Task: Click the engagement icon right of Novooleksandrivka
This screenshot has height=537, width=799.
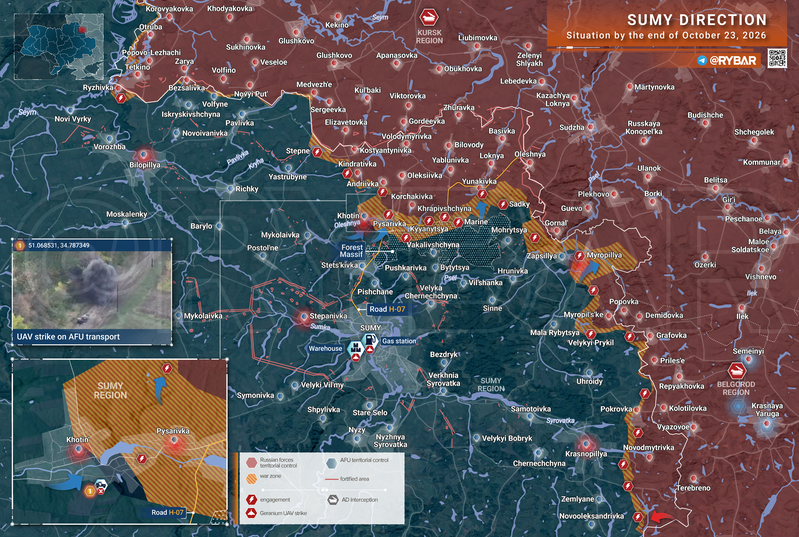Action: point(637,517)
